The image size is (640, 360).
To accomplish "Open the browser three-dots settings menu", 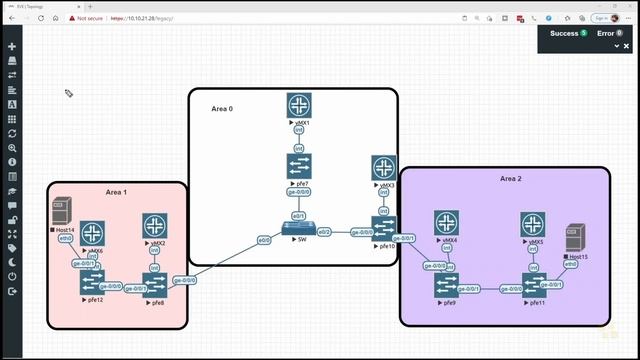I will click(x=629, y=18).
